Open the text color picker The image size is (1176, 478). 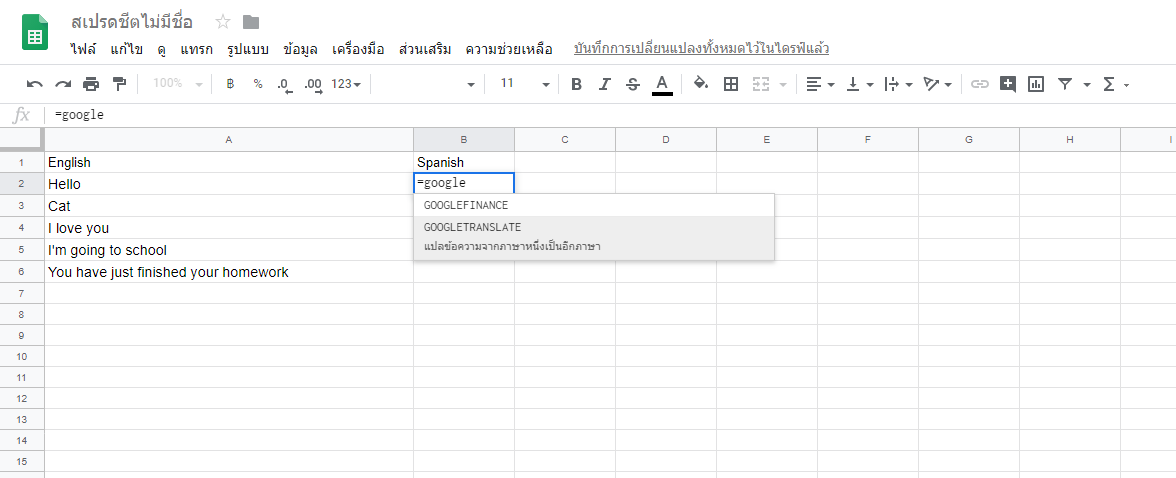[662, 84]
